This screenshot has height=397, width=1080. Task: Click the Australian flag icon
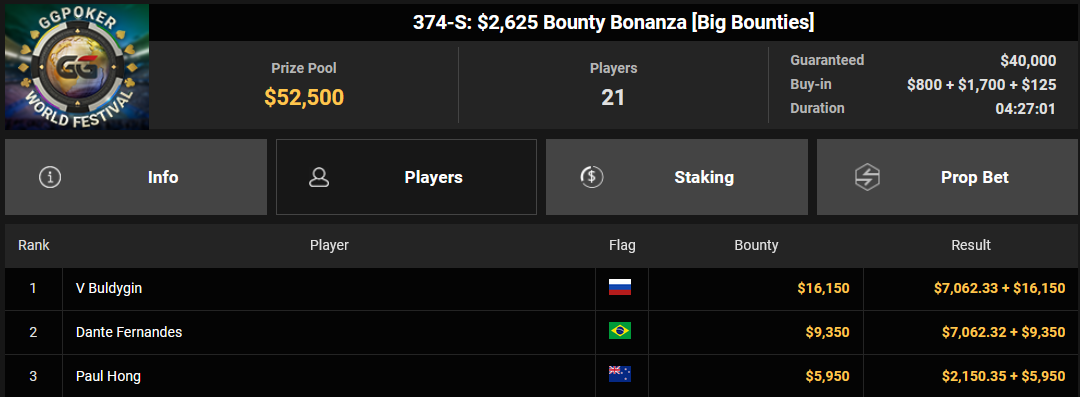[x=620, y=375]
